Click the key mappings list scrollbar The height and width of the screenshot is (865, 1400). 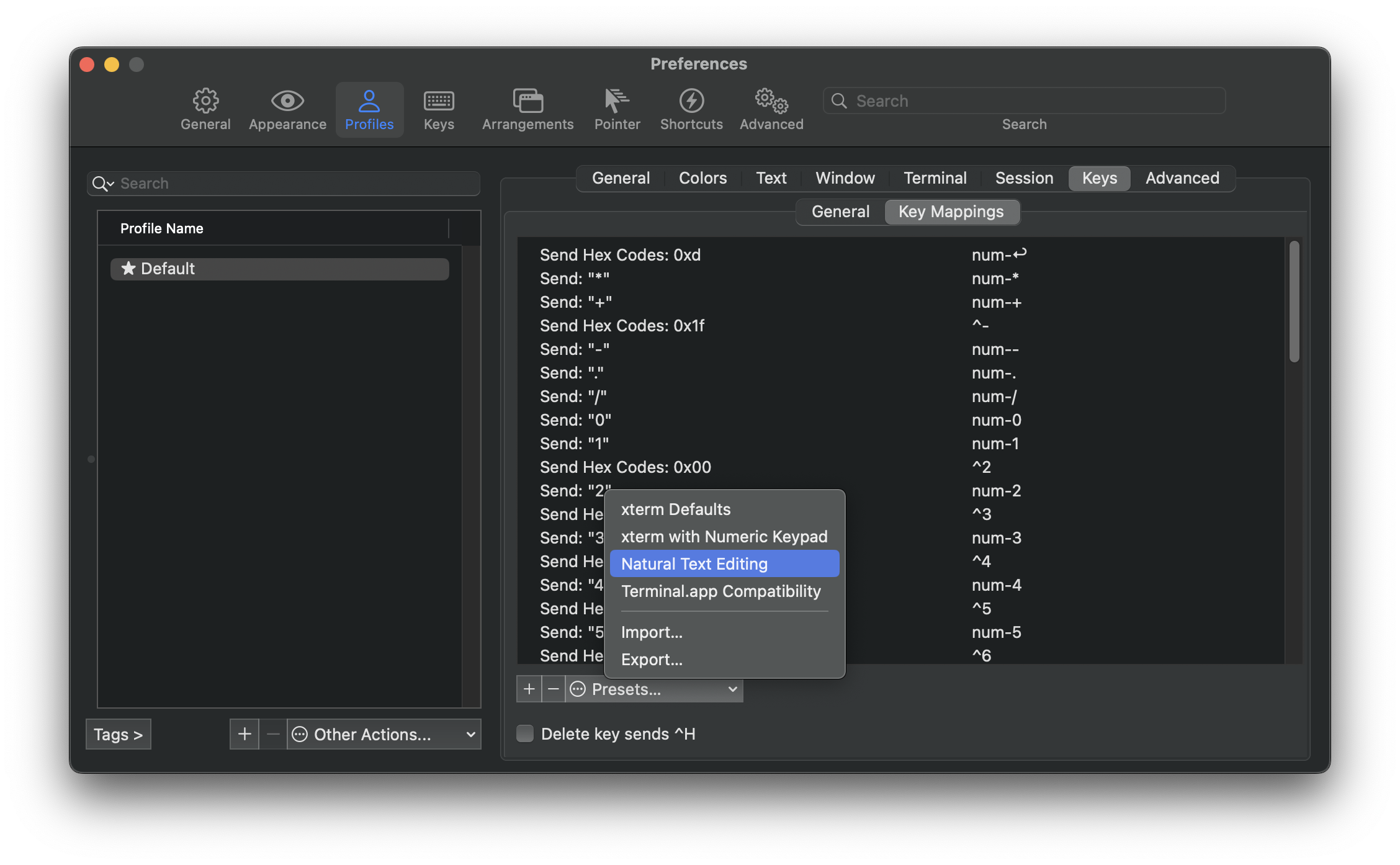1294,302
